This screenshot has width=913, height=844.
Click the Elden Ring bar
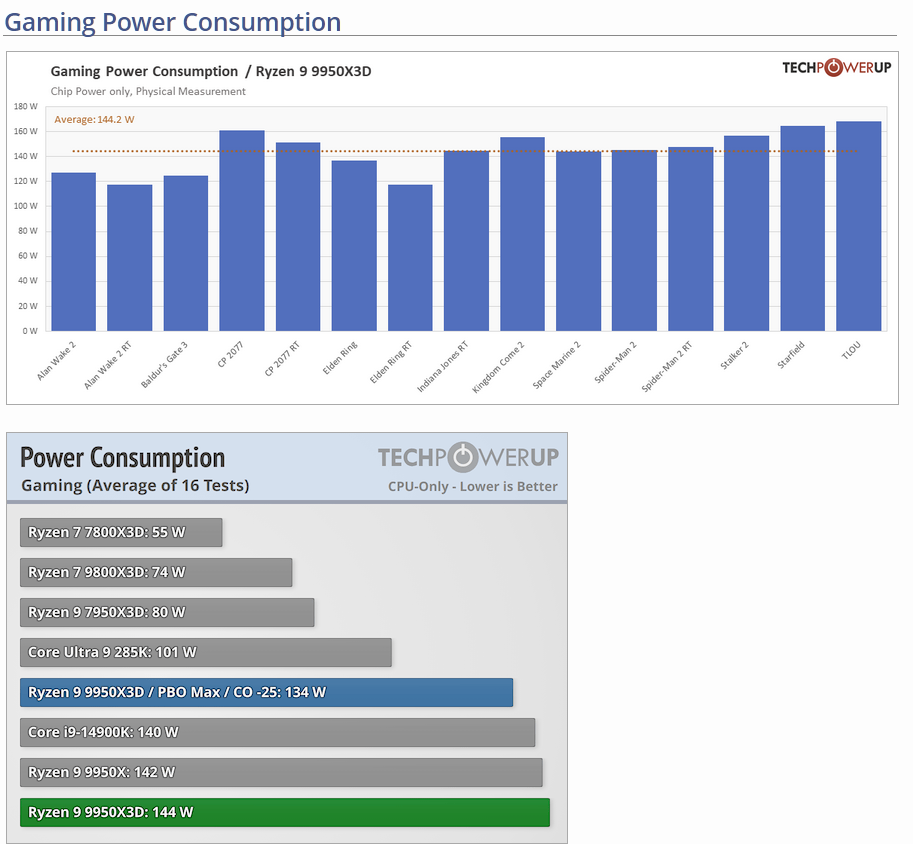[x=354, y=246]
